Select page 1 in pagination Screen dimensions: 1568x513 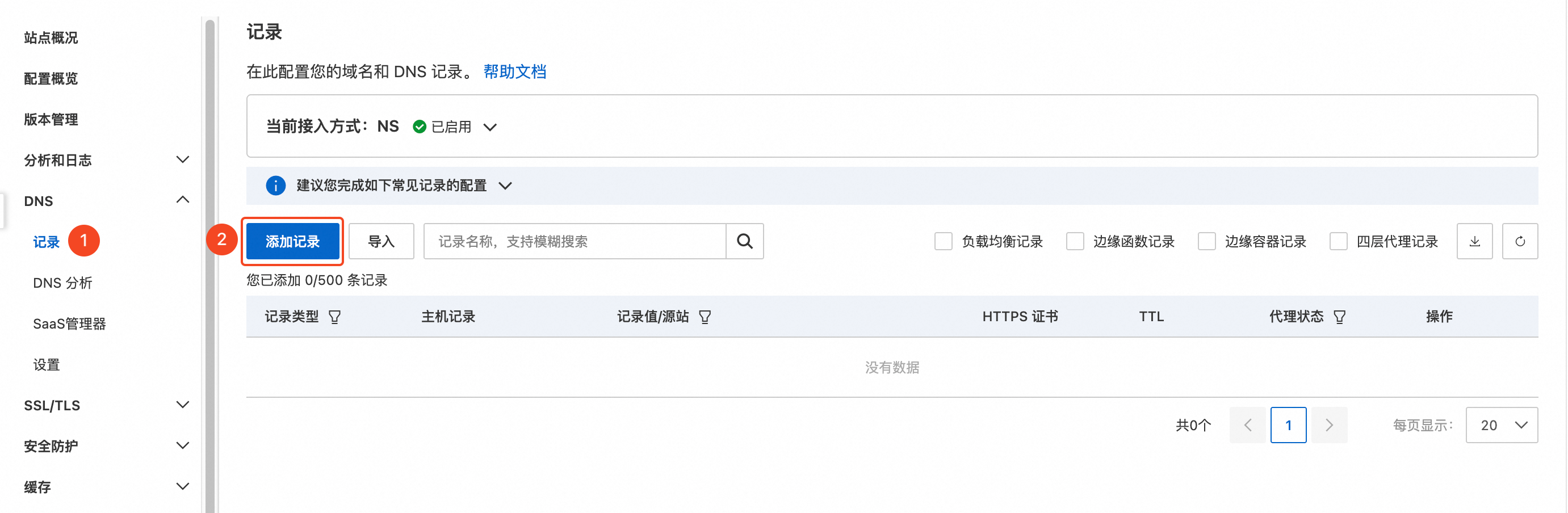tap(1288, 425)
